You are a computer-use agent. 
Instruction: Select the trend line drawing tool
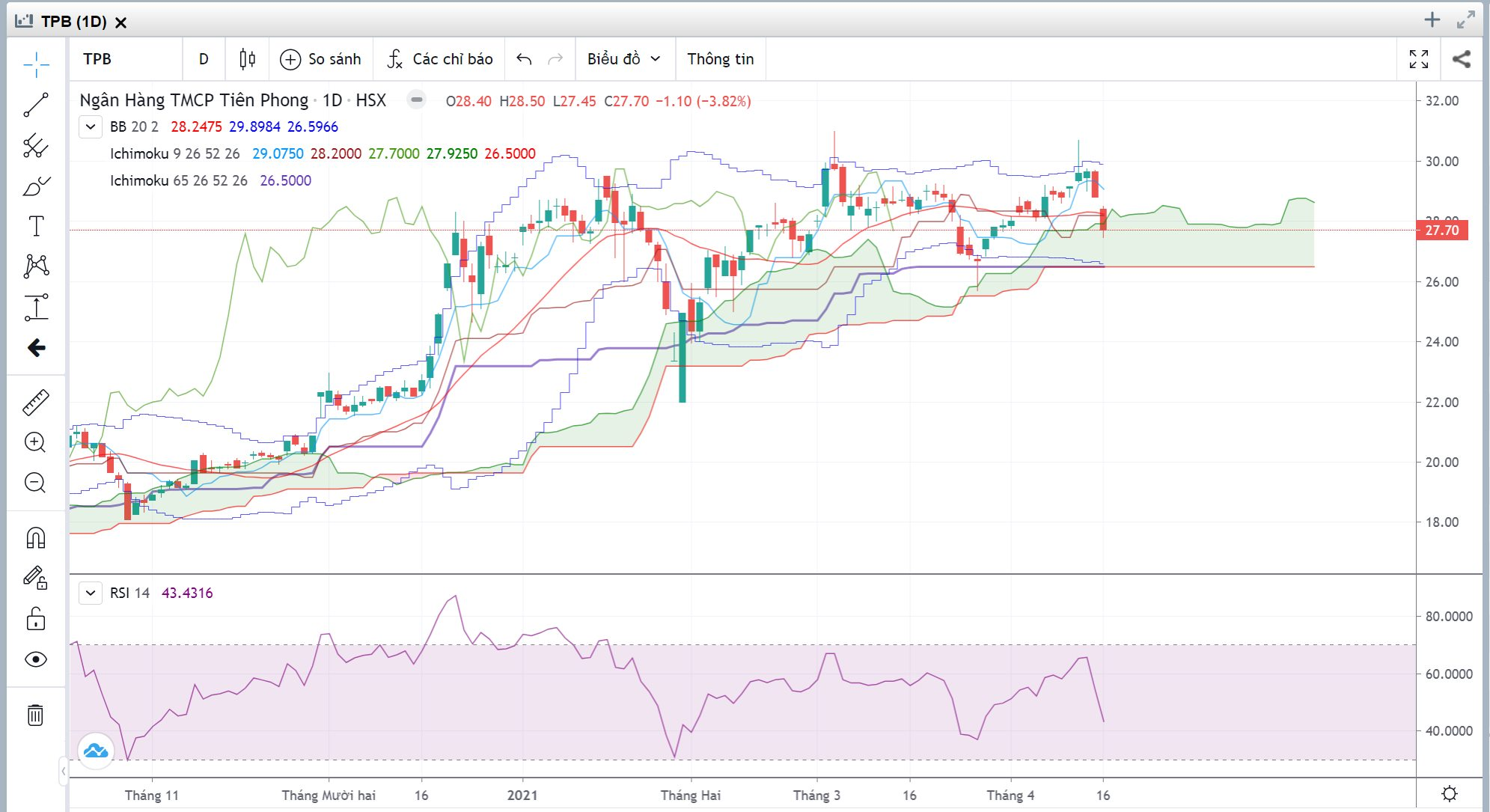point(35,105)
